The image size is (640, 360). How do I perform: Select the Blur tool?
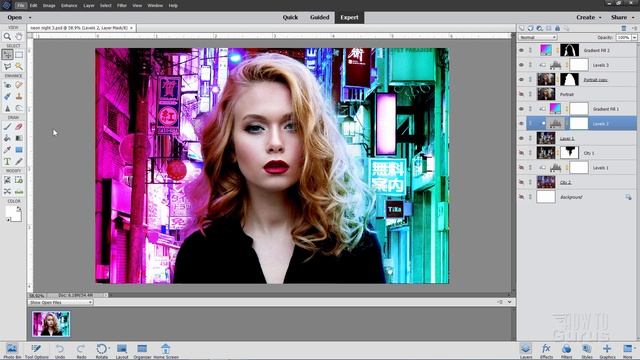pyautogui.click(x=7, y=108)
